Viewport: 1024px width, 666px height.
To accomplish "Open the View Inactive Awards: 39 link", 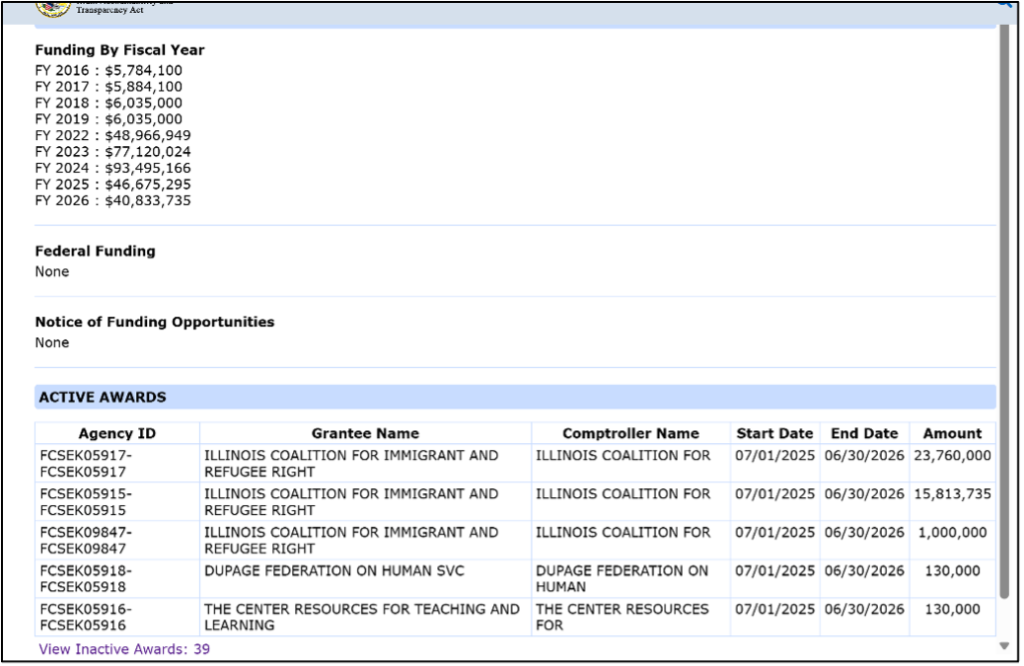I will (124, 649).
